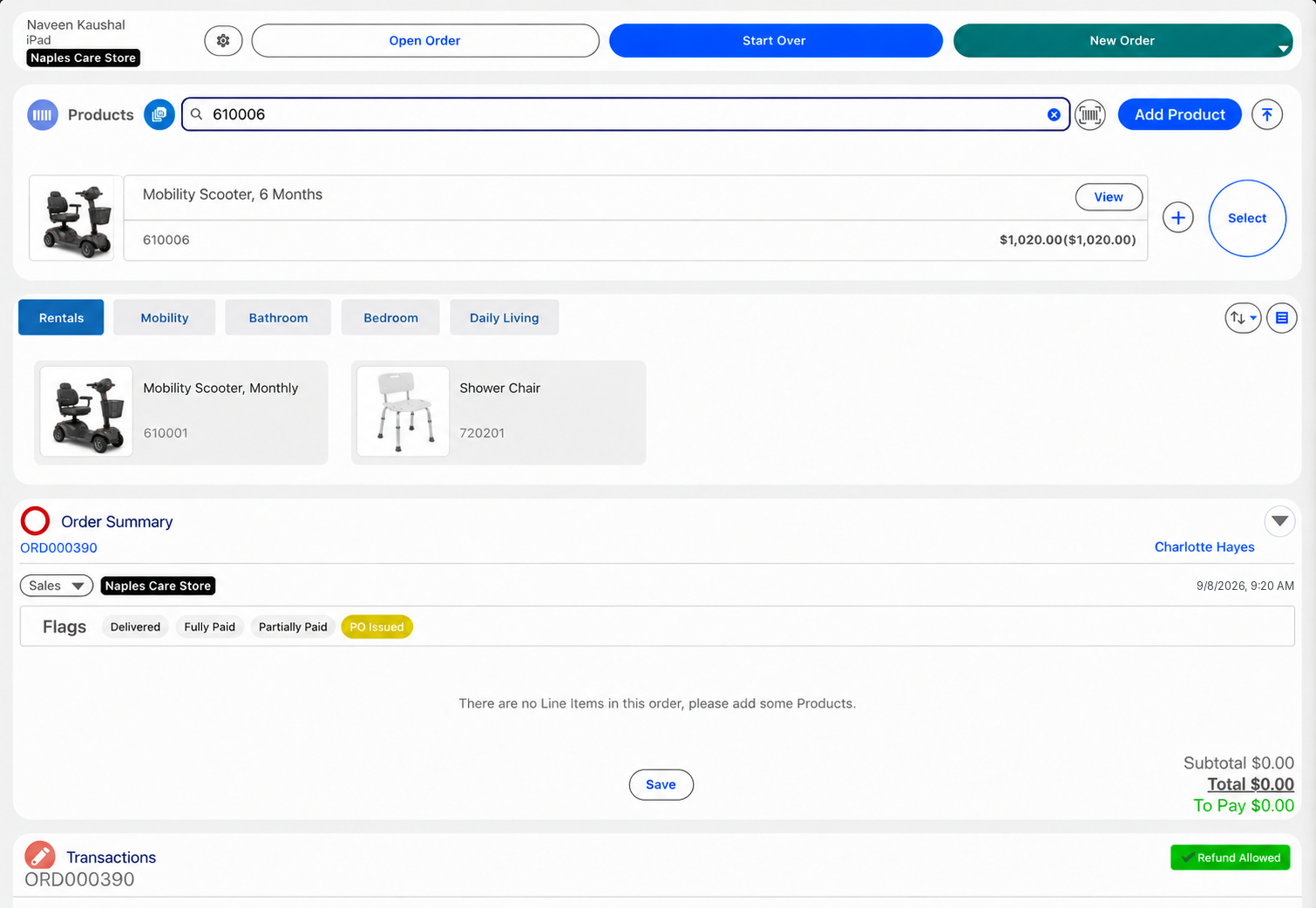1316x908 pixels.
Task: Click the blue barcode Products icon
Action: pyautogui.click(x=42, y=114)
